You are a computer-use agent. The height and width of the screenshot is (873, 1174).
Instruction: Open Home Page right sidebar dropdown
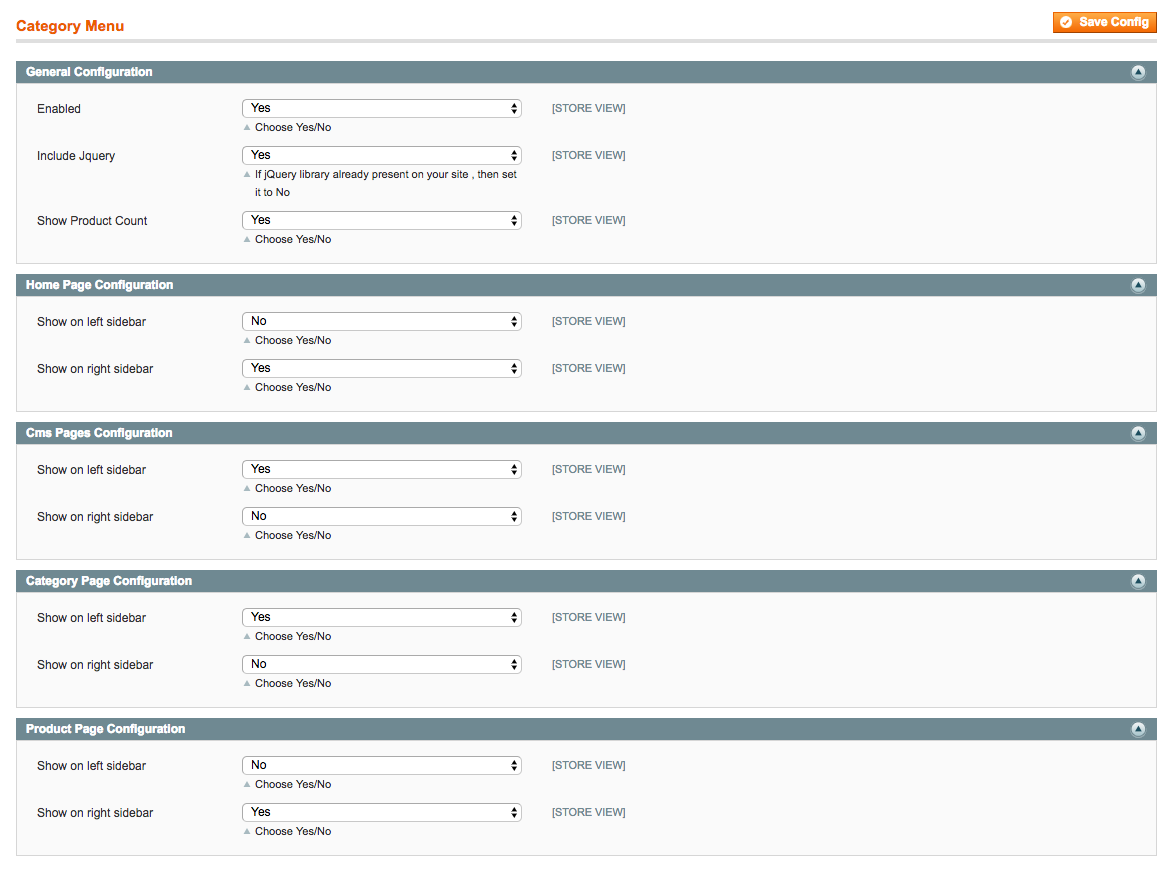pos(382,369)
